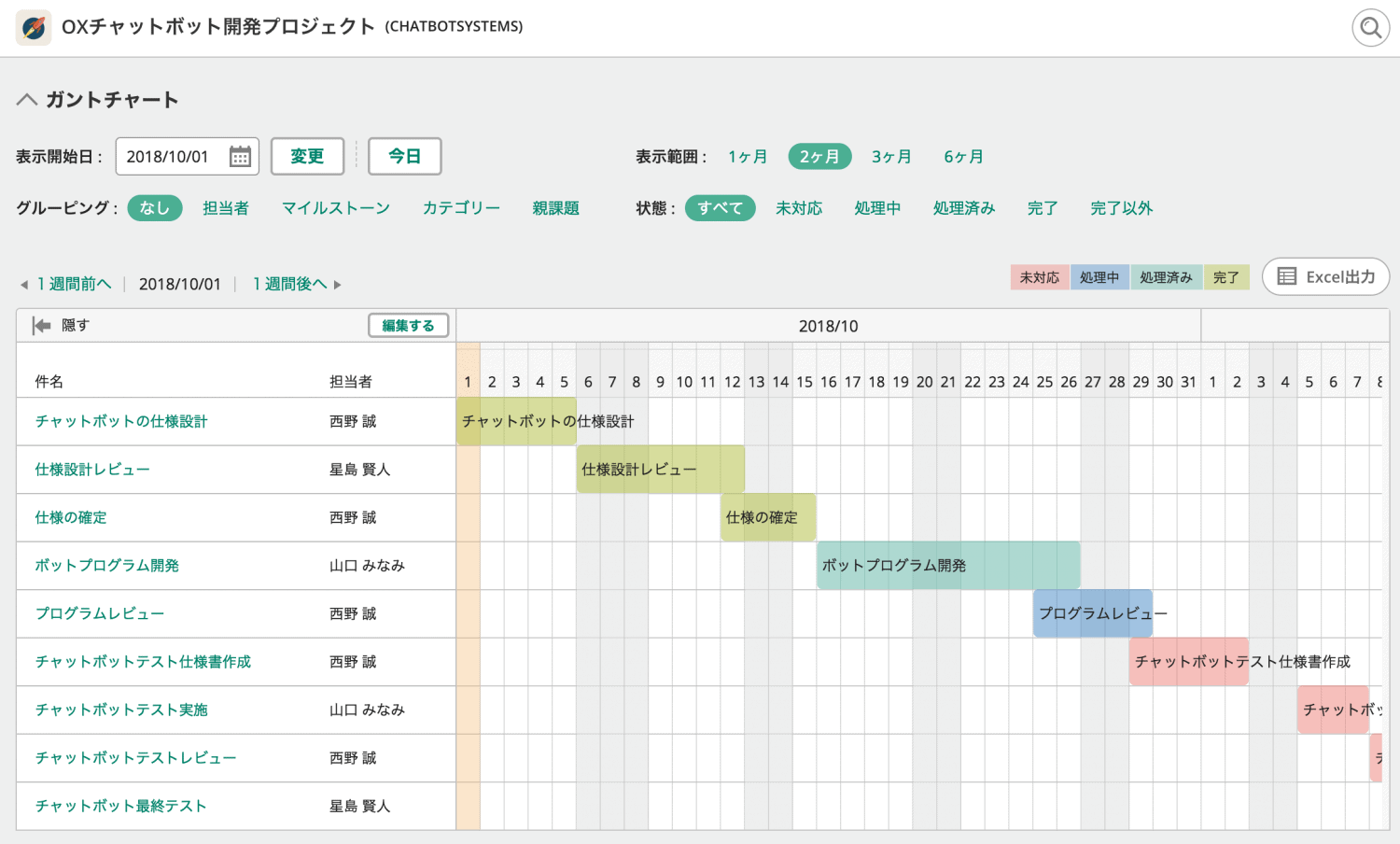Select 2ヶ月 display range
The width and height of the screenshot is (1400, 844).
coord(819,157)
